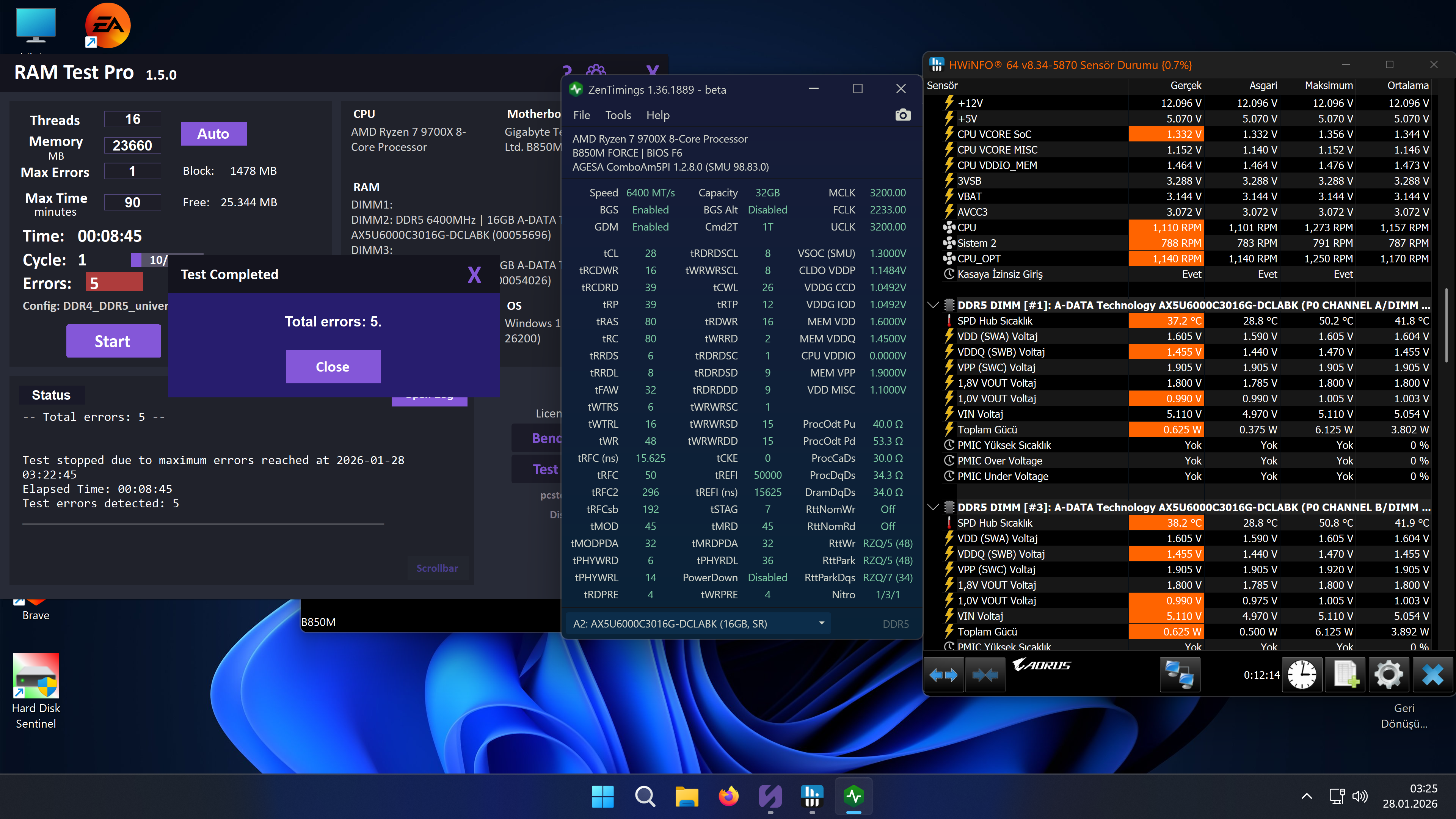Open HWiNFO remote monitoring network icon

pos(1180,675)
